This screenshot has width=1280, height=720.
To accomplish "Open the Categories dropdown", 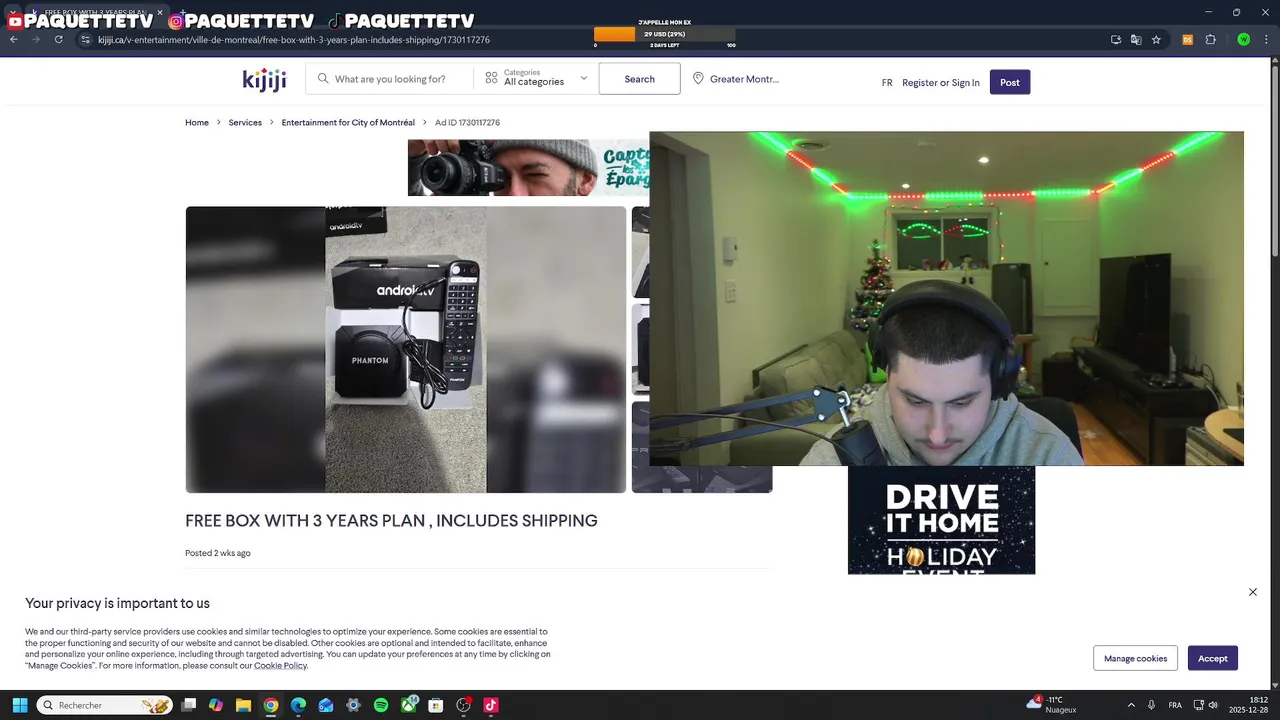I will [x=536, y=78].
